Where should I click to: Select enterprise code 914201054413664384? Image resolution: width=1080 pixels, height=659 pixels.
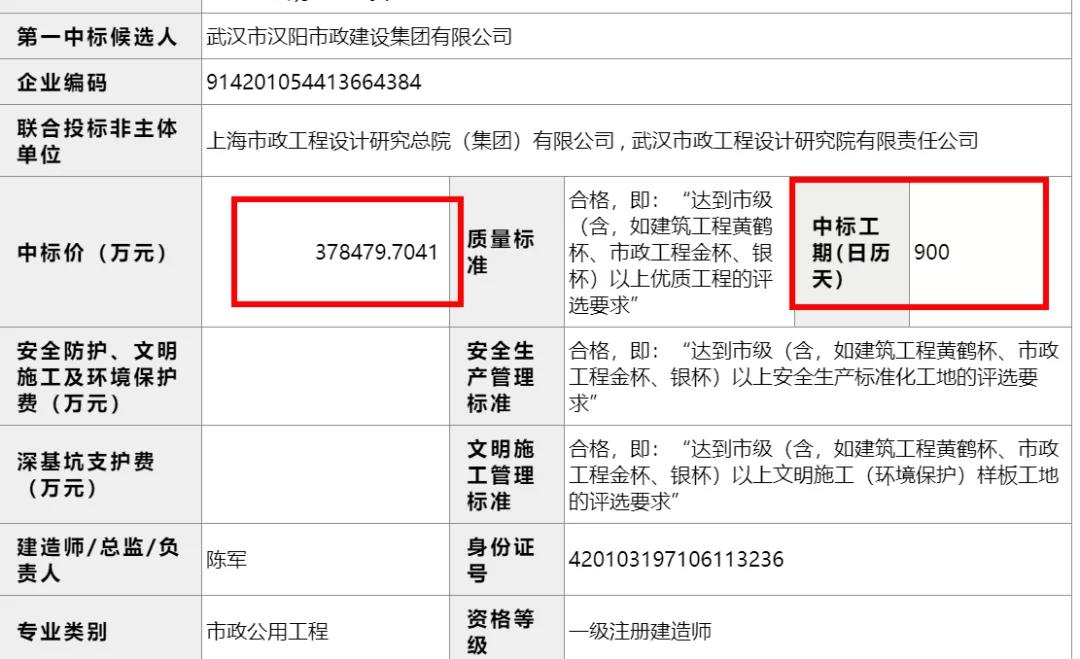pos(313,83)
